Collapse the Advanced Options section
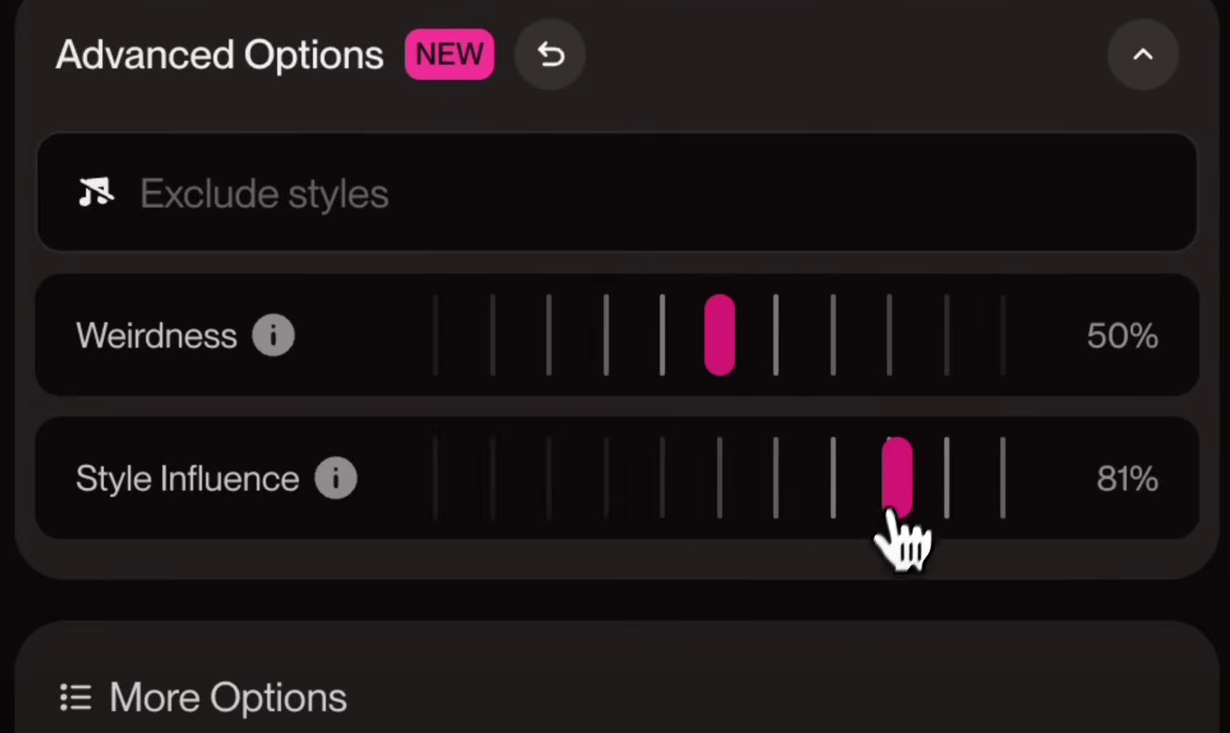 pos(1142,55)
